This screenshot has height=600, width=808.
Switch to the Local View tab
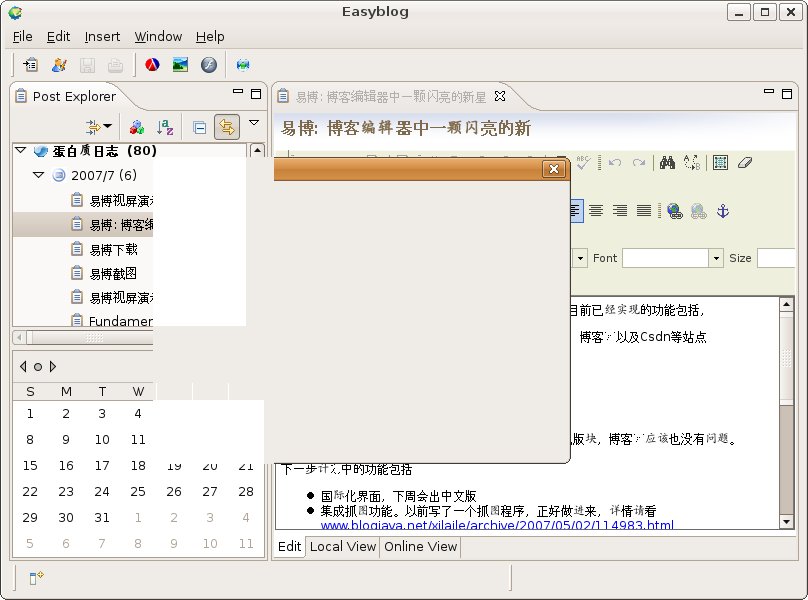[343, 546]
